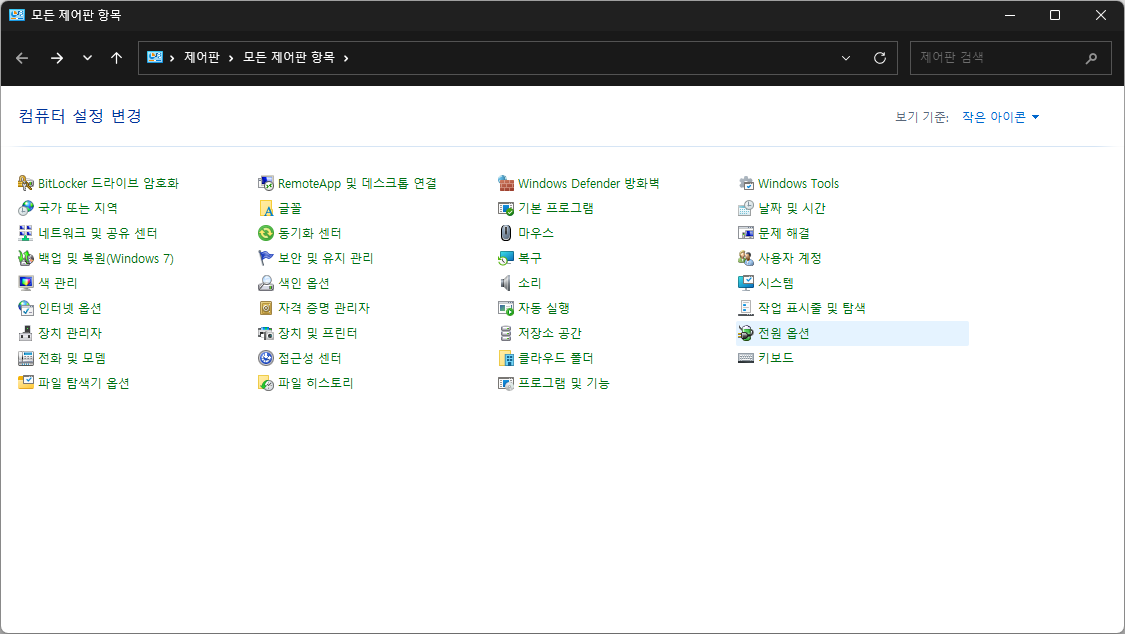Click the 기본 프로그램 icon
Image resolution: width=1125 pixels, height=634 pixels.
(x=506, y=208)
